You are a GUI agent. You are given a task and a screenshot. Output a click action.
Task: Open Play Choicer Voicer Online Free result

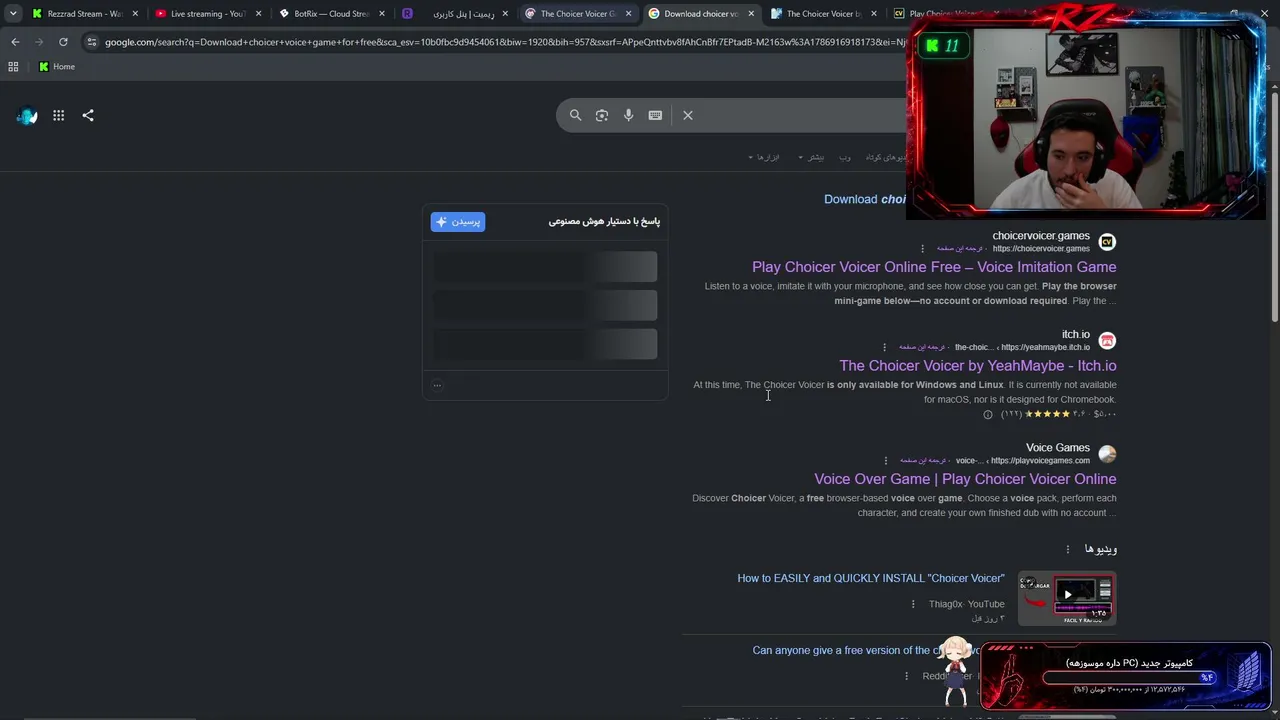pos(934,267)
